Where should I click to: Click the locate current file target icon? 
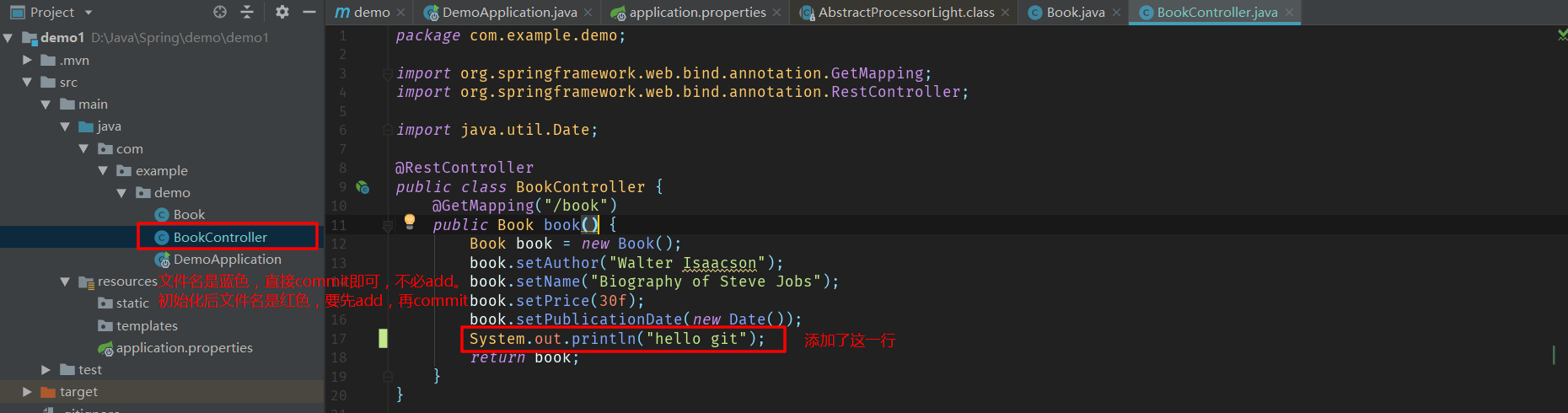220,12
